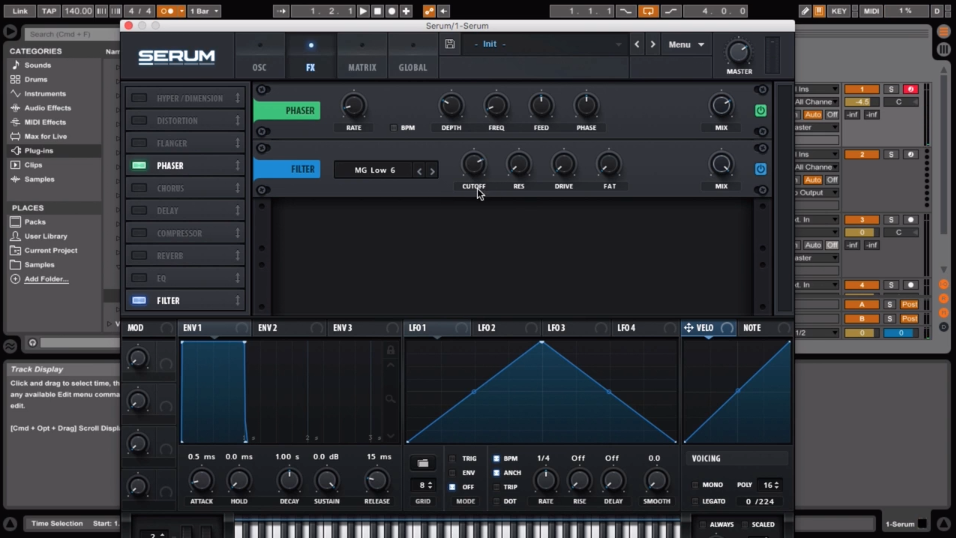Enable MONO voicing checkbox
The height and width of the screenshot is (538, 956).
coord(695,485)
